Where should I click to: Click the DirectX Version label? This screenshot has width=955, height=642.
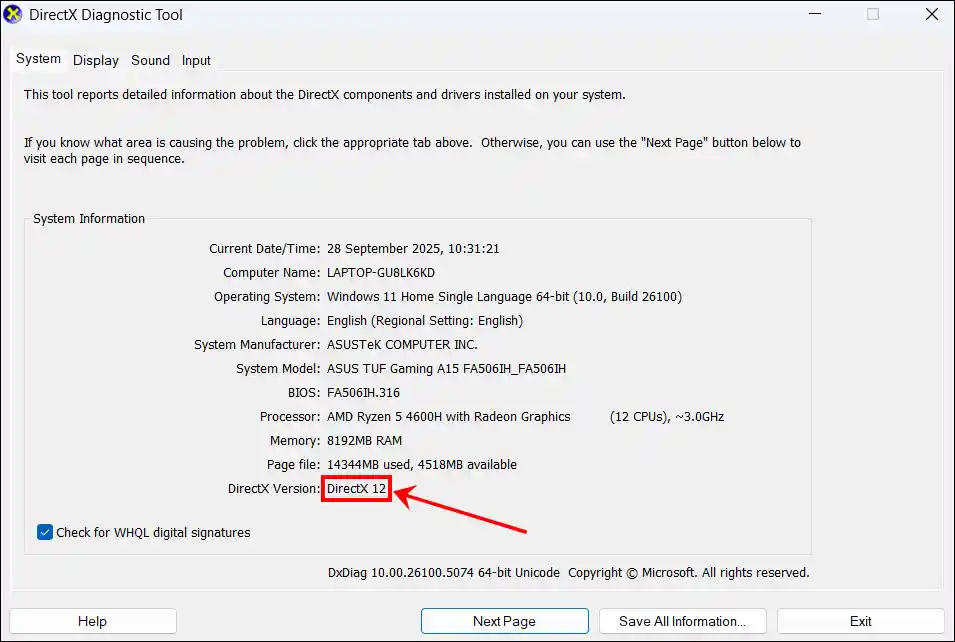[x=273, y=489]
